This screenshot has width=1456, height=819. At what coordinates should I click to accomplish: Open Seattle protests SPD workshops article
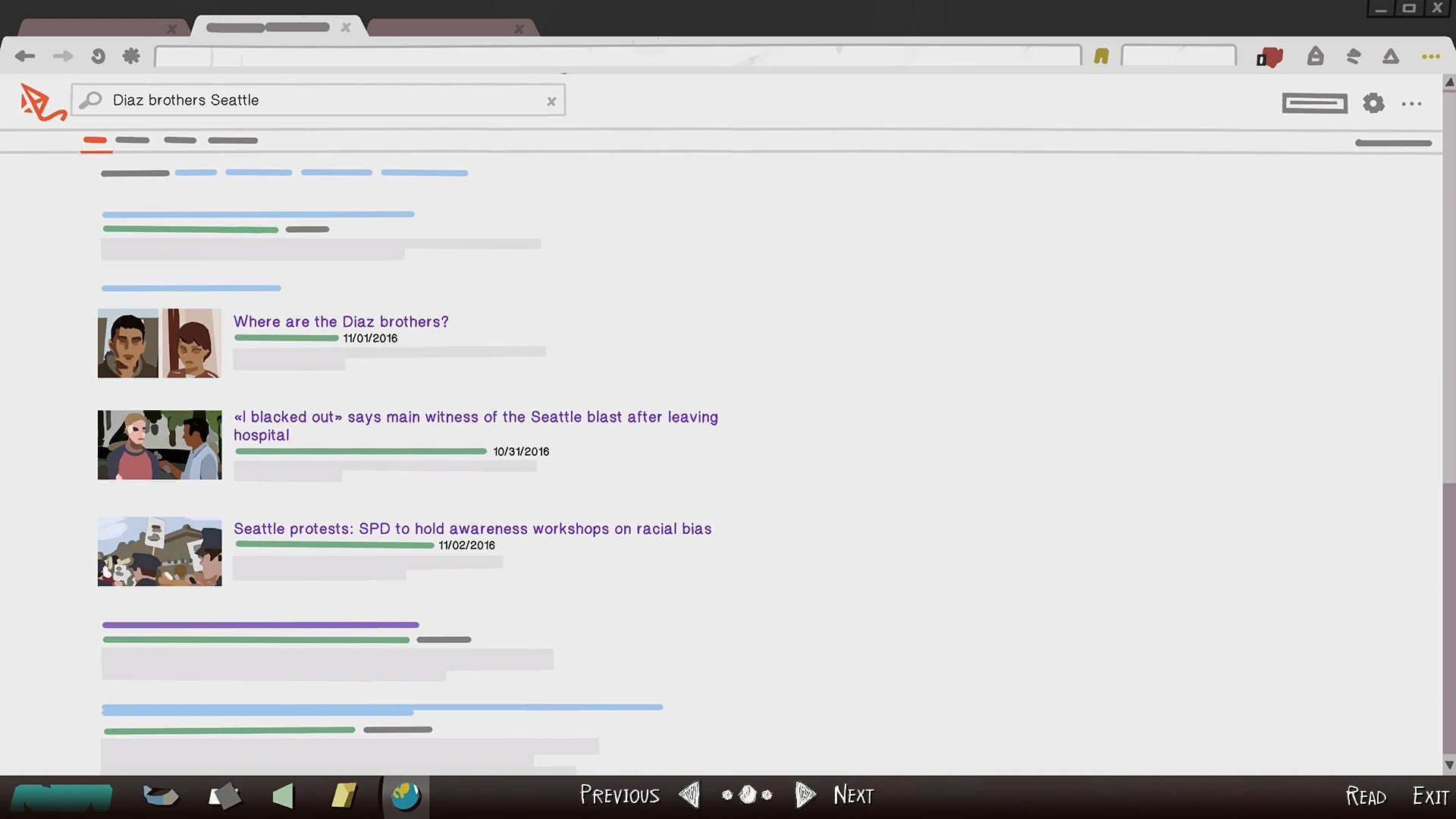pos(472,529)
